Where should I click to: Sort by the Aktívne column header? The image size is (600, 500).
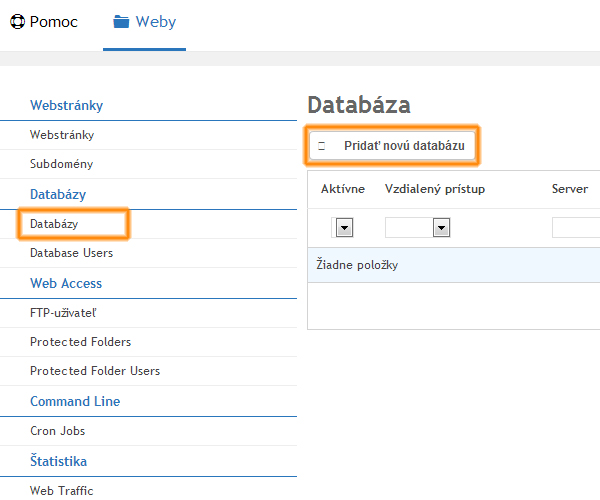tap(343, 189)
